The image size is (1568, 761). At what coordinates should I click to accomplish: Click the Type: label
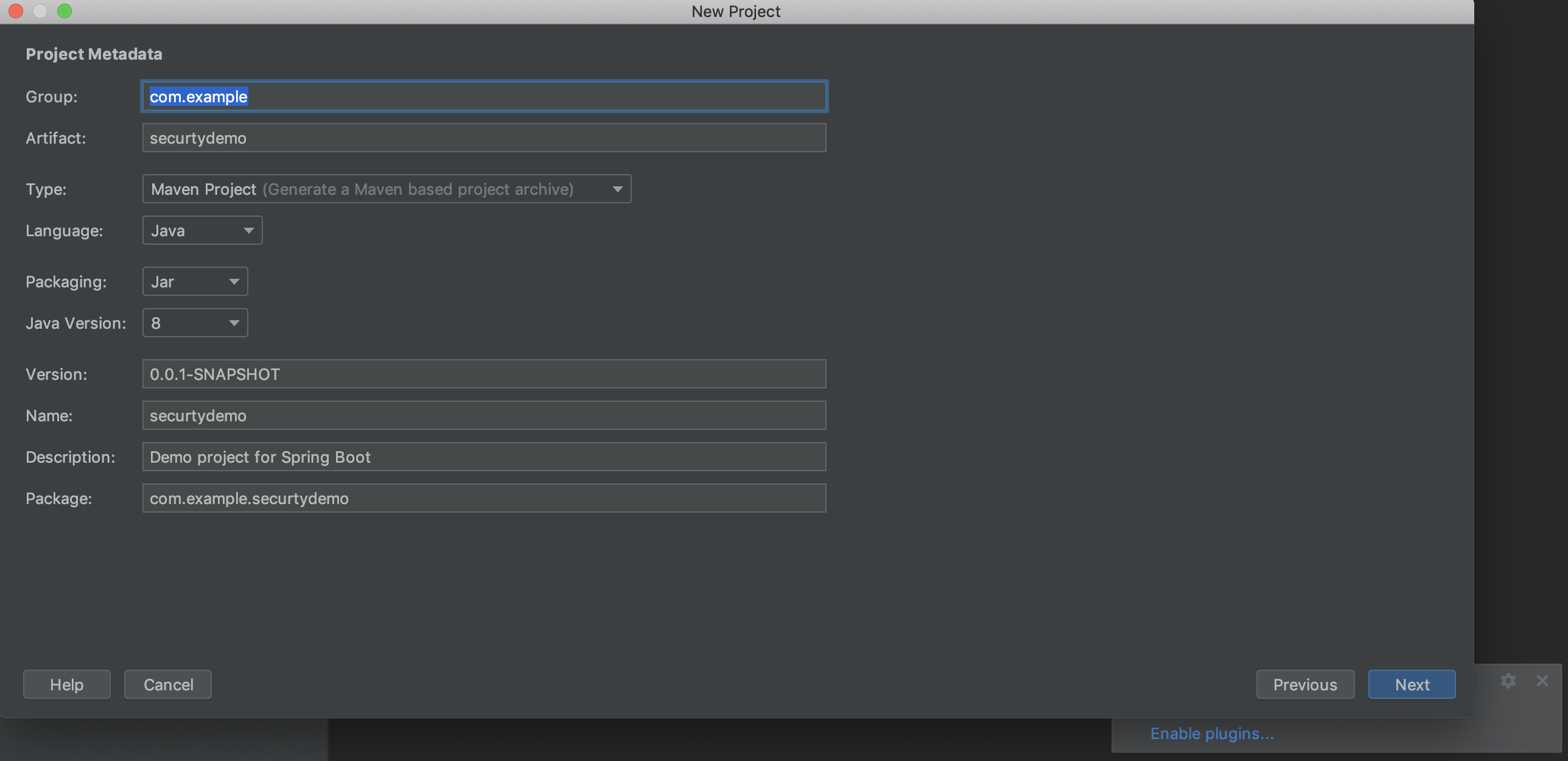(46, 189)
